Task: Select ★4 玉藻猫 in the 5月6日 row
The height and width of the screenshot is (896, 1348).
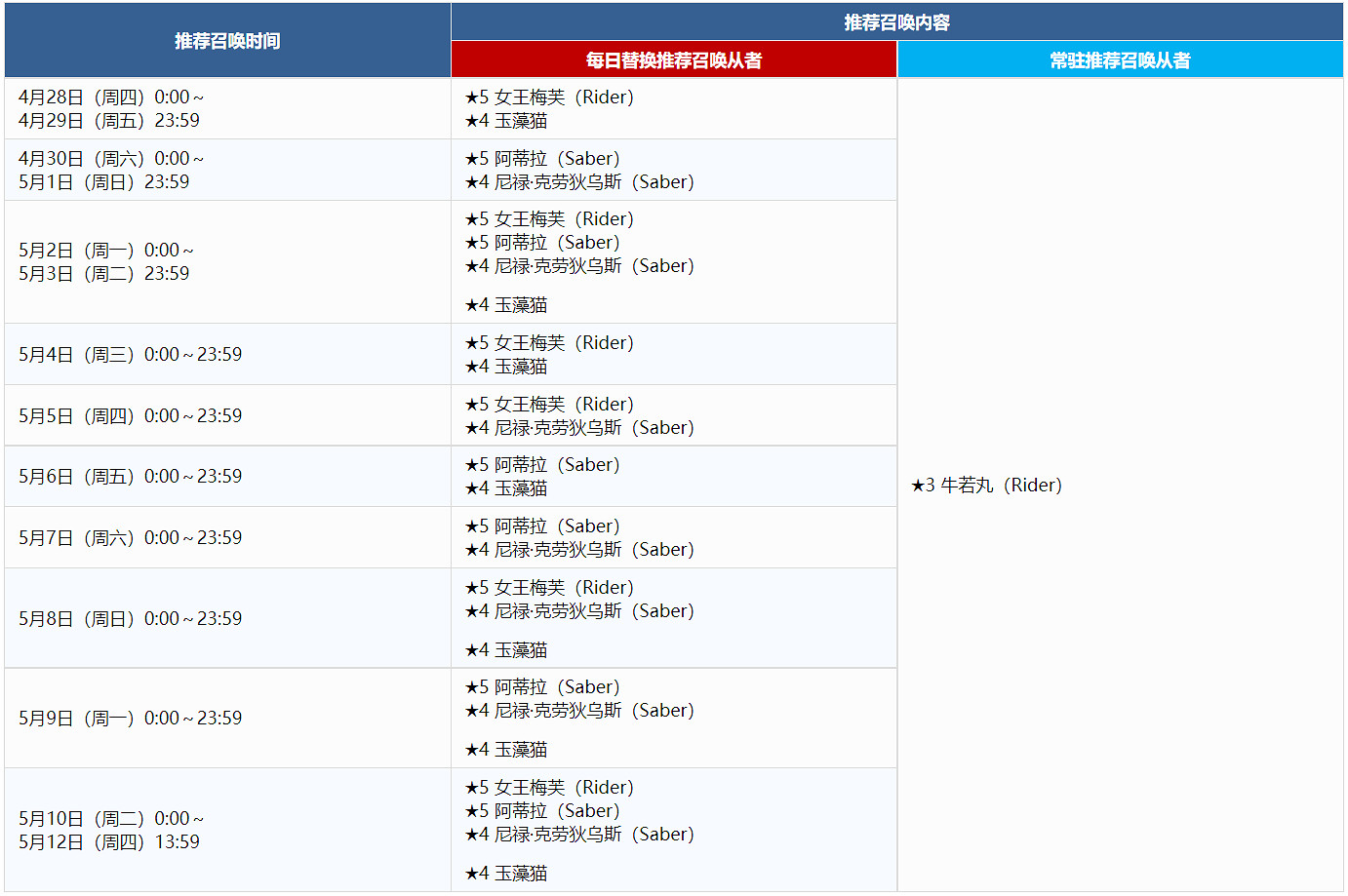Action: 506,488
